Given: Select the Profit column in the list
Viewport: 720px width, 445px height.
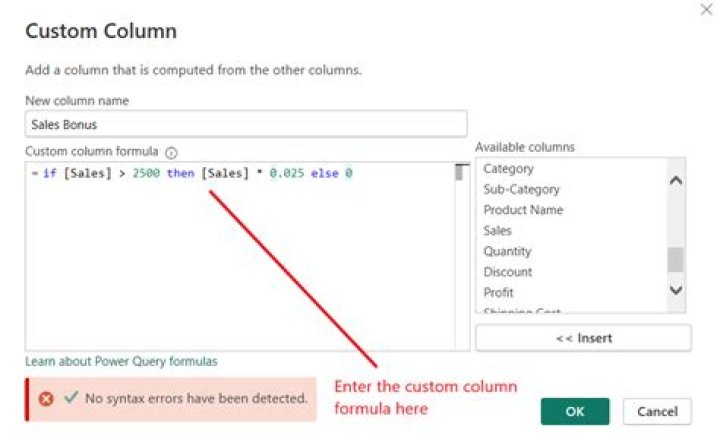Looking at the screenshot, I should coord(498,292).
